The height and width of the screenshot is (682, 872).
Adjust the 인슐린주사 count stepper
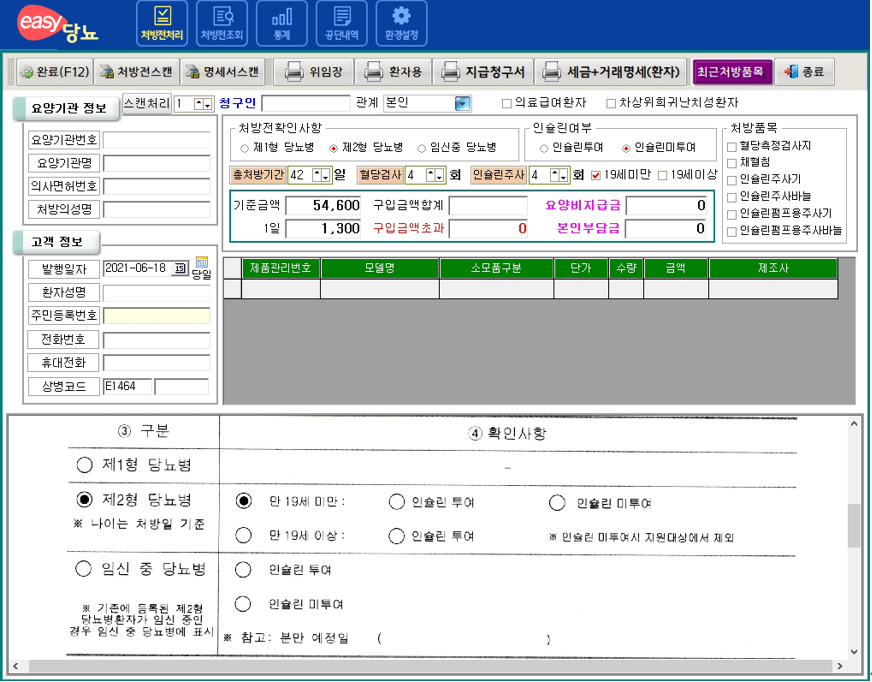pyautogui.click(x=559, y=175)
